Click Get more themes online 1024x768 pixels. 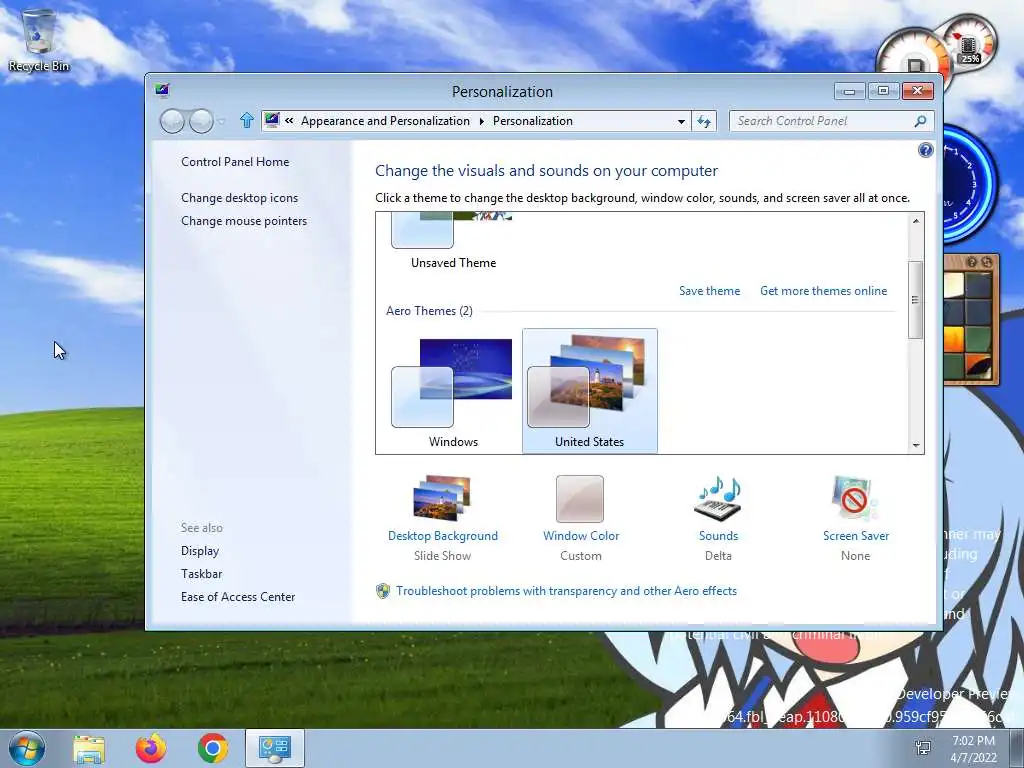pos(824,291)
